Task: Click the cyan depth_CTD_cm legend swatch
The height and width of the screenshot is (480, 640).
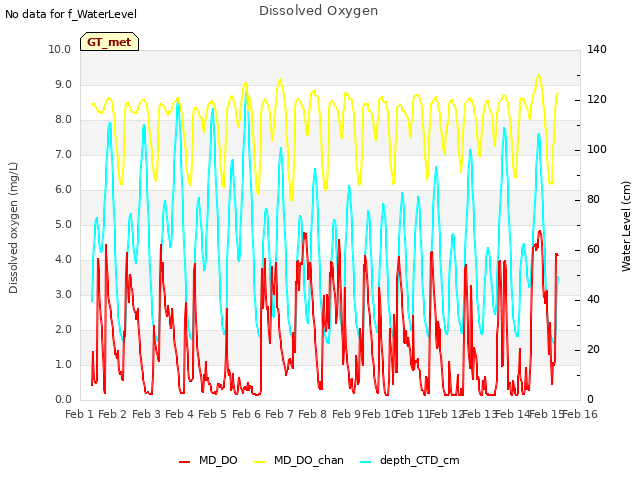Action: click(366, 462)
